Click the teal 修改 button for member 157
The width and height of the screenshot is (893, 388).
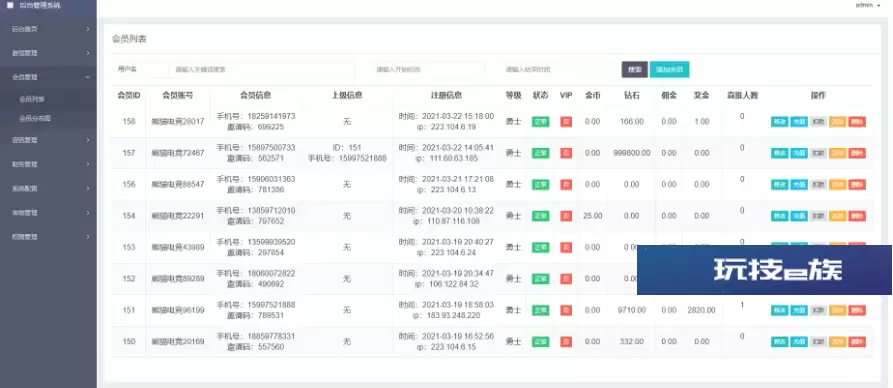pyautogui.click(x=779, y=153)
